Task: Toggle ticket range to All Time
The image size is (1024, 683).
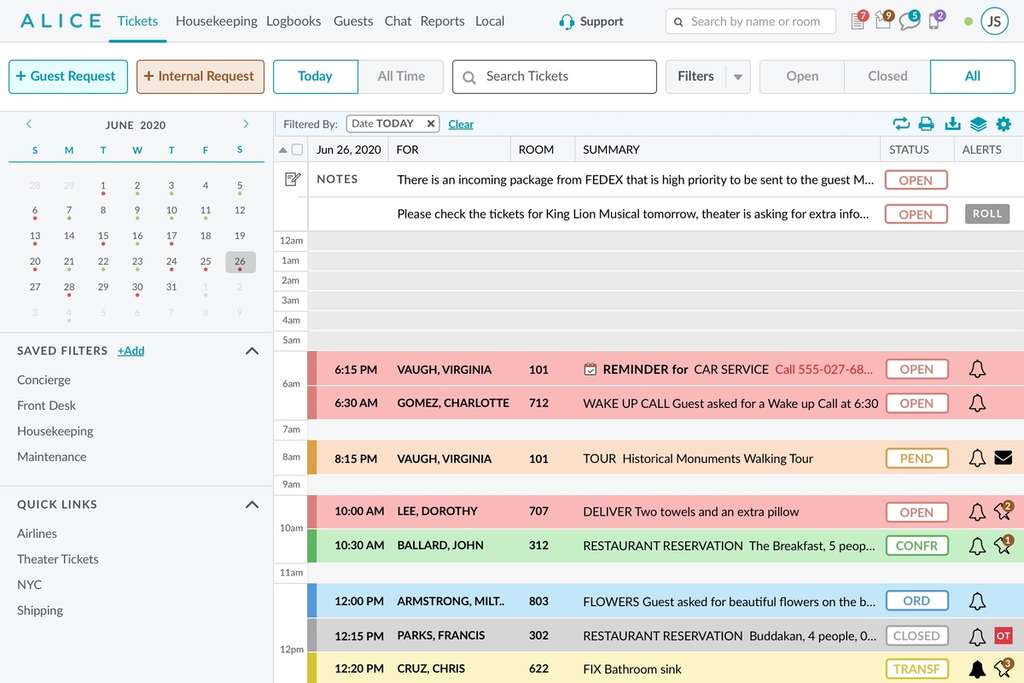Action: [x=401, y=76]
